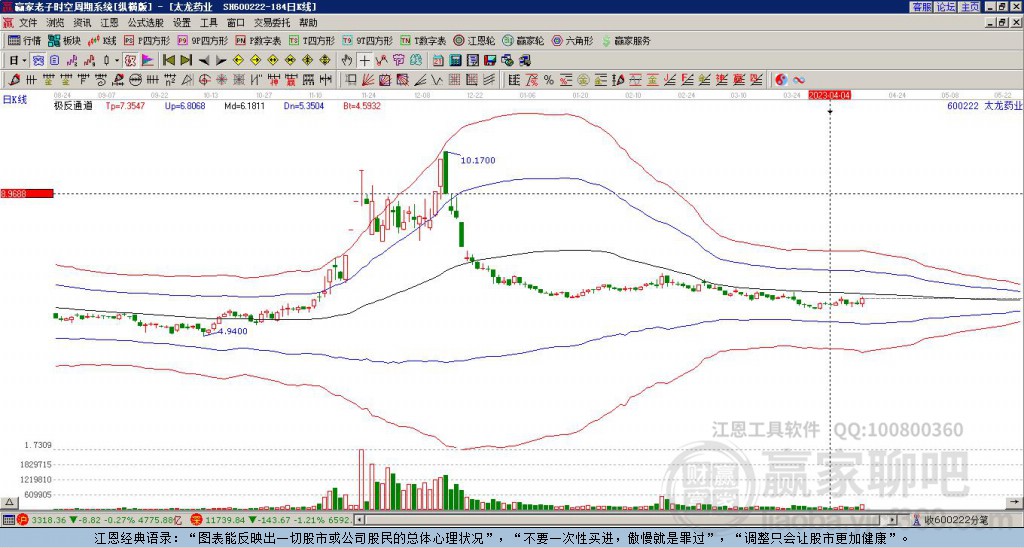The height and width of the screenshot is (548, 1024).
Task: Click the 10.1700 high price label
Action: tap(478, 160)
